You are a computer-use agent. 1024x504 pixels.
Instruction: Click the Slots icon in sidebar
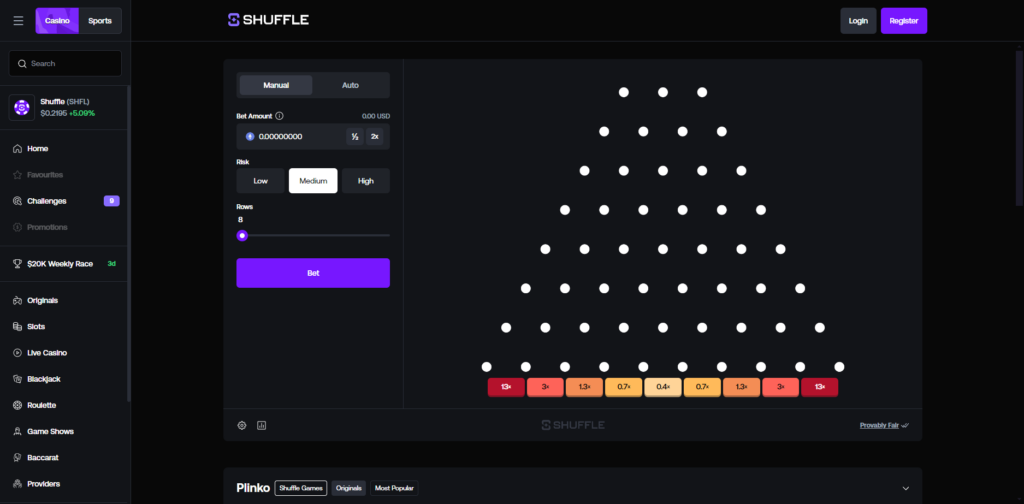tap(18, 326)
